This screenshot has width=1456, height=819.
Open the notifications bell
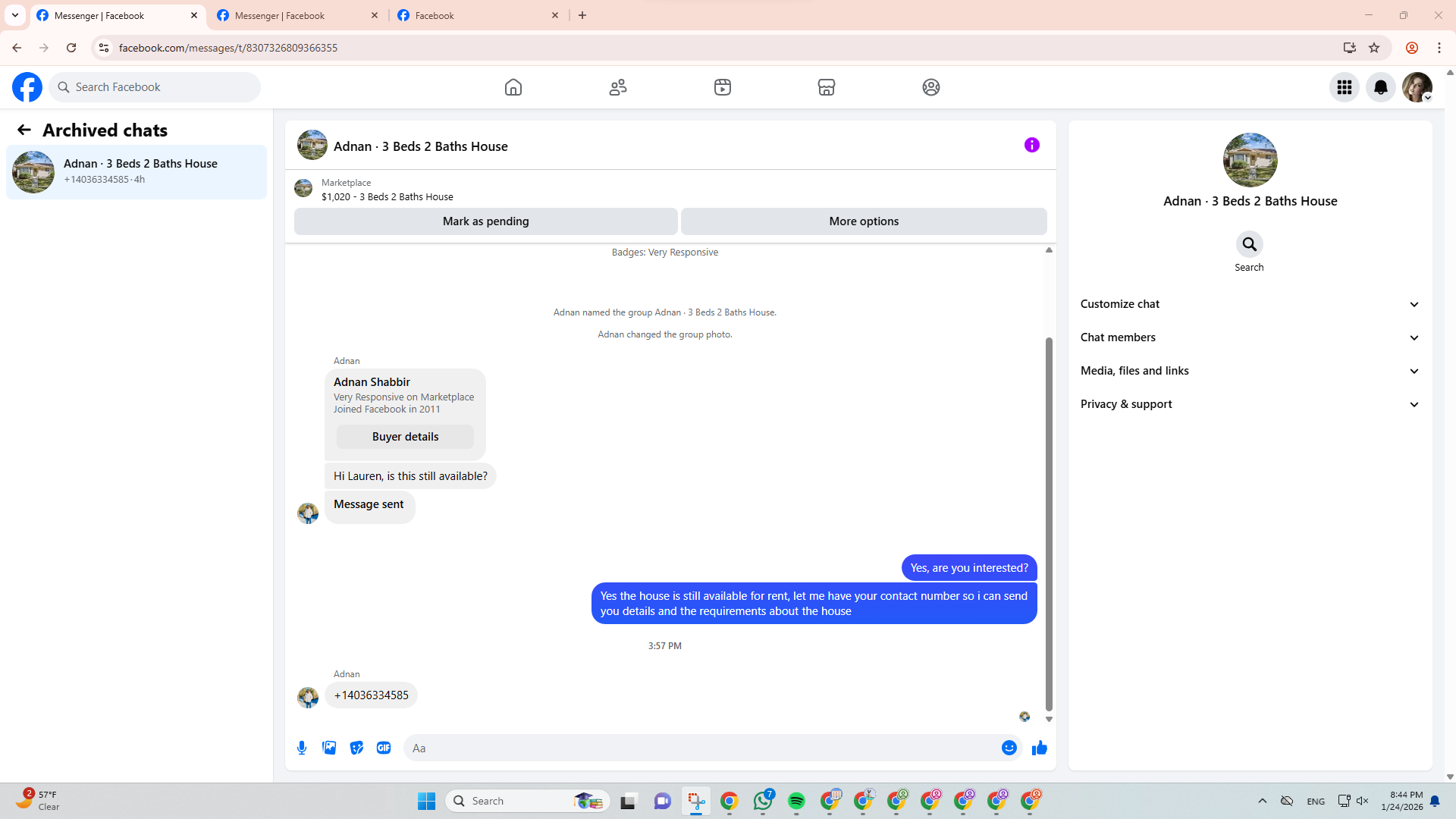coord(1380,87)
